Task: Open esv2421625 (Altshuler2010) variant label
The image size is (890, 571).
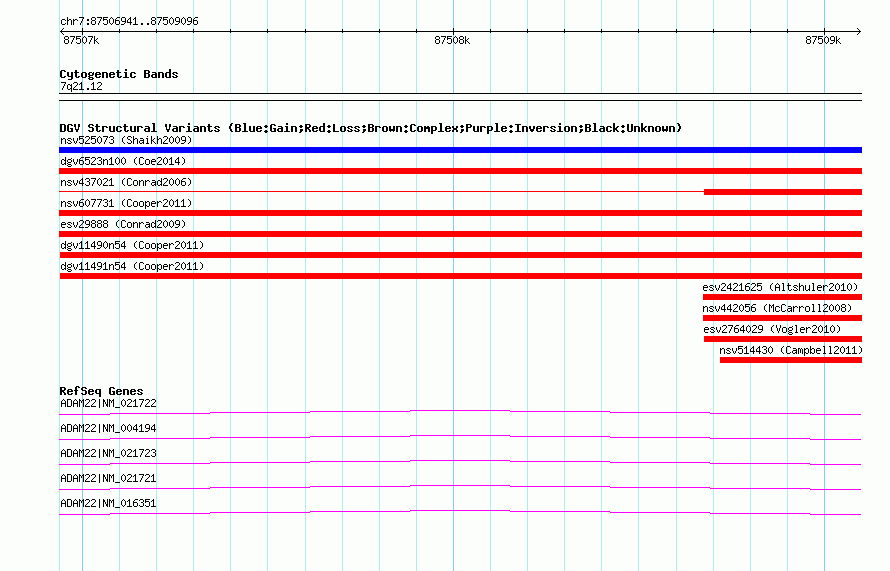Action: click(780, 287)
